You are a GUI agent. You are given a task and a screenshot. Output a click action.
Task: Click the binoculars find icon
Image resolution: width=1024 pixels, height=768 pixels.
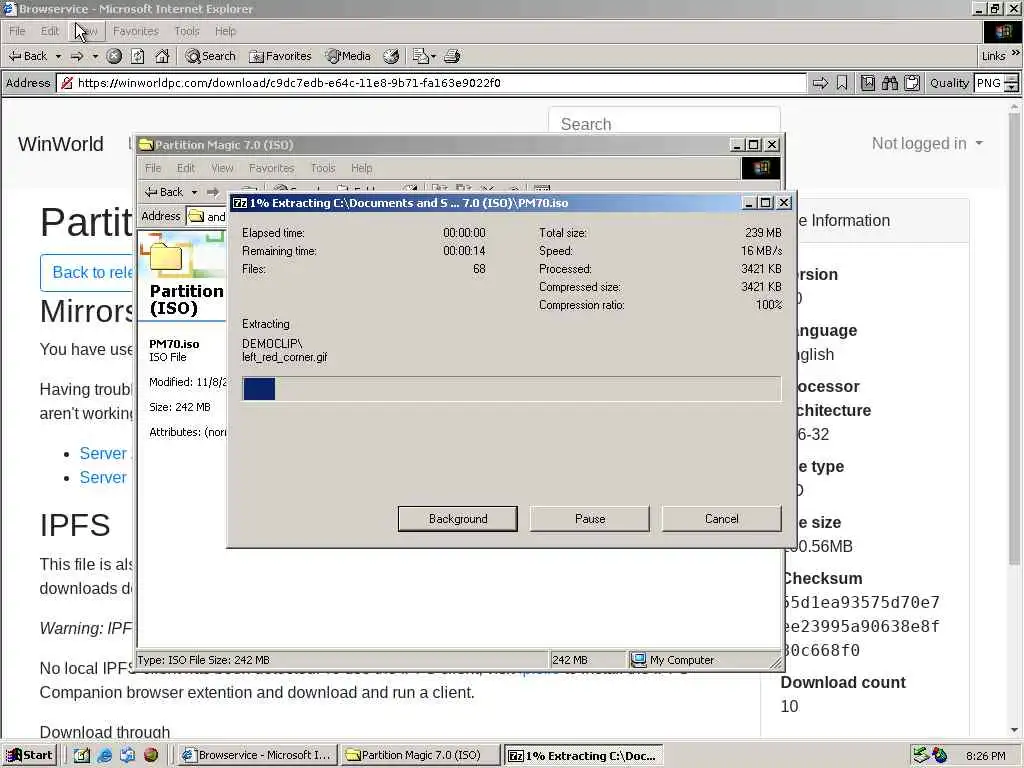click(x=889, y=83)
